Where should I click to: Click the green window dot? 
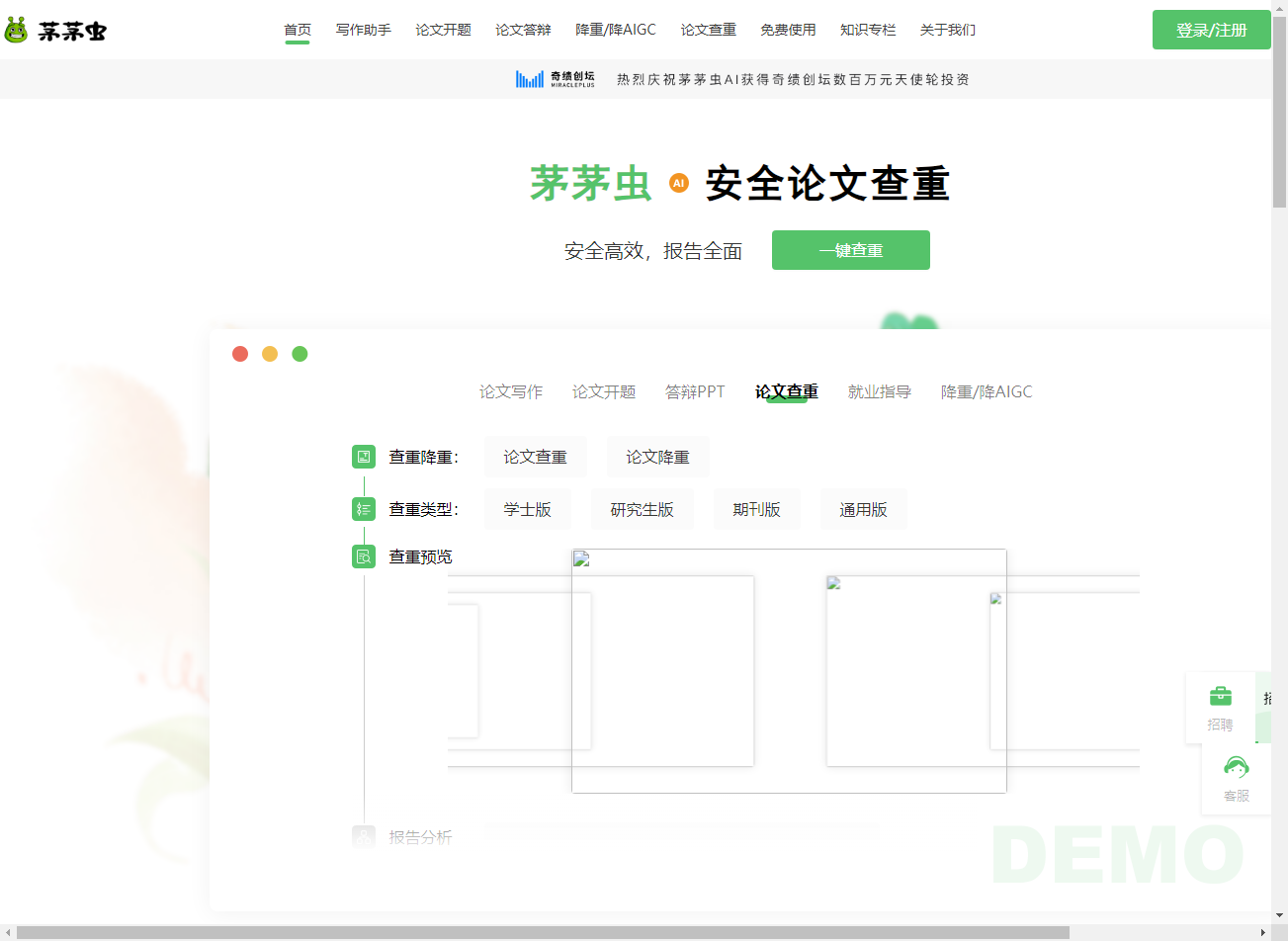pos(300,354)
